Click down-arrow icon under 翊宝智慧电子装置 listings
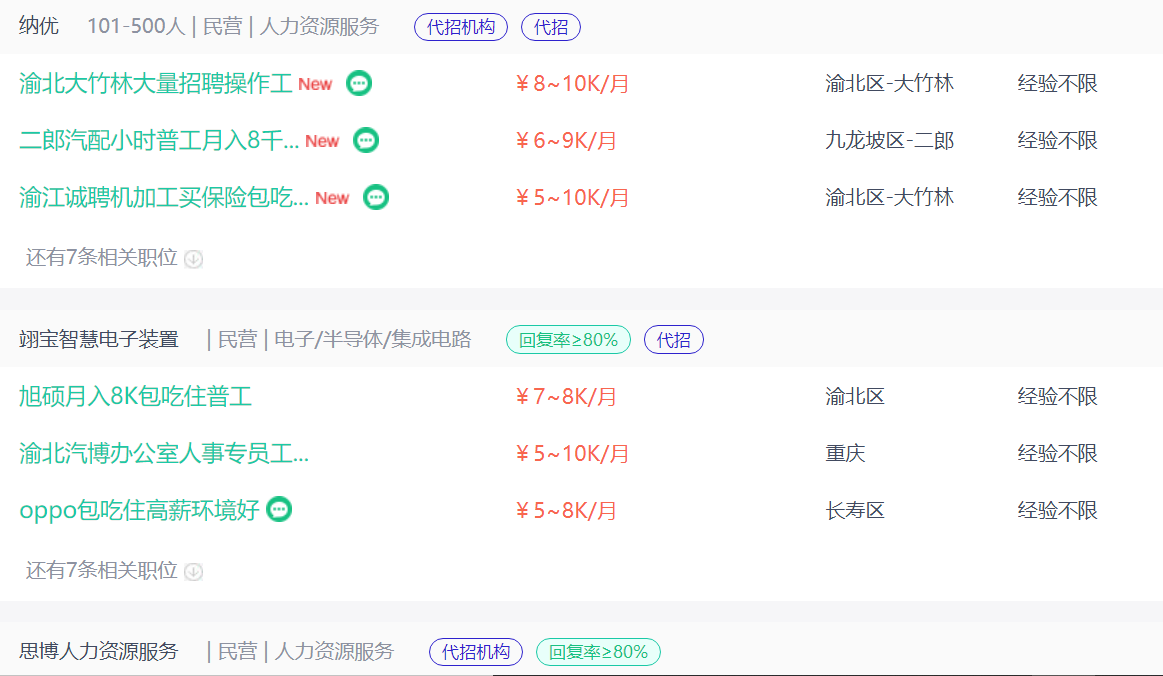The width and height of the screenshot is (1163, 676). 194,571
